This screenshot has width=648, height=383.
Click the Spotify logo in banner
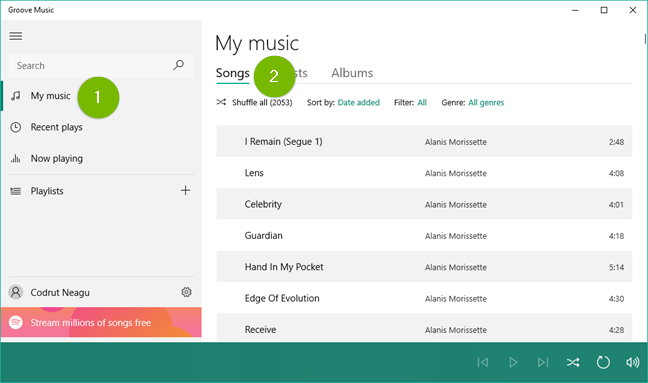16,322
